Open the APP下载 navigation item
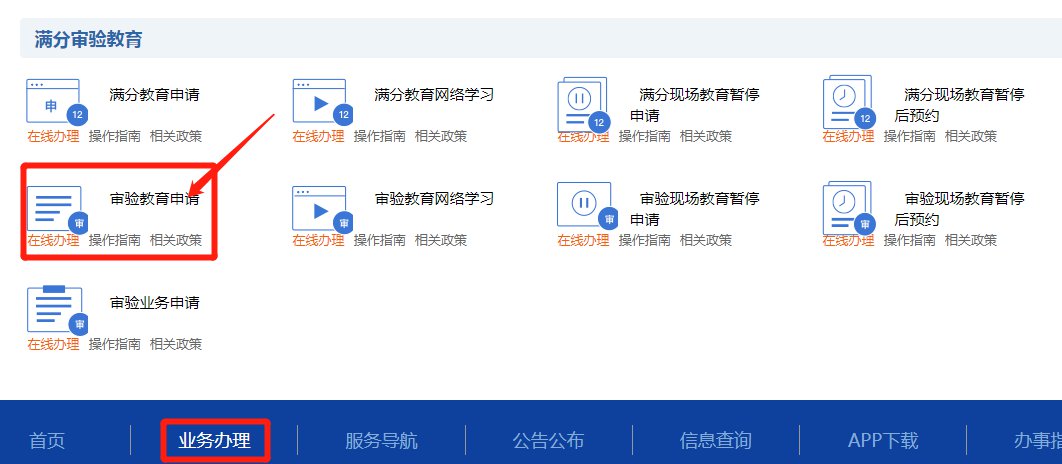Screen dimensions: 1062x464 click(x=882, y=440)
